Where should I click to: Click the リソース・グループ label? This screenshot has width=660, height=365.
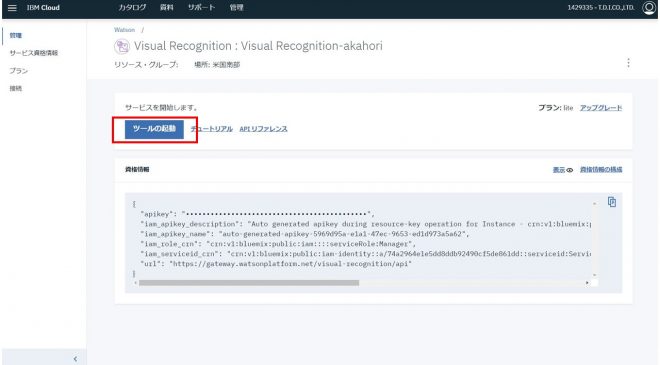pyautogui.click(x=146, y=65)
